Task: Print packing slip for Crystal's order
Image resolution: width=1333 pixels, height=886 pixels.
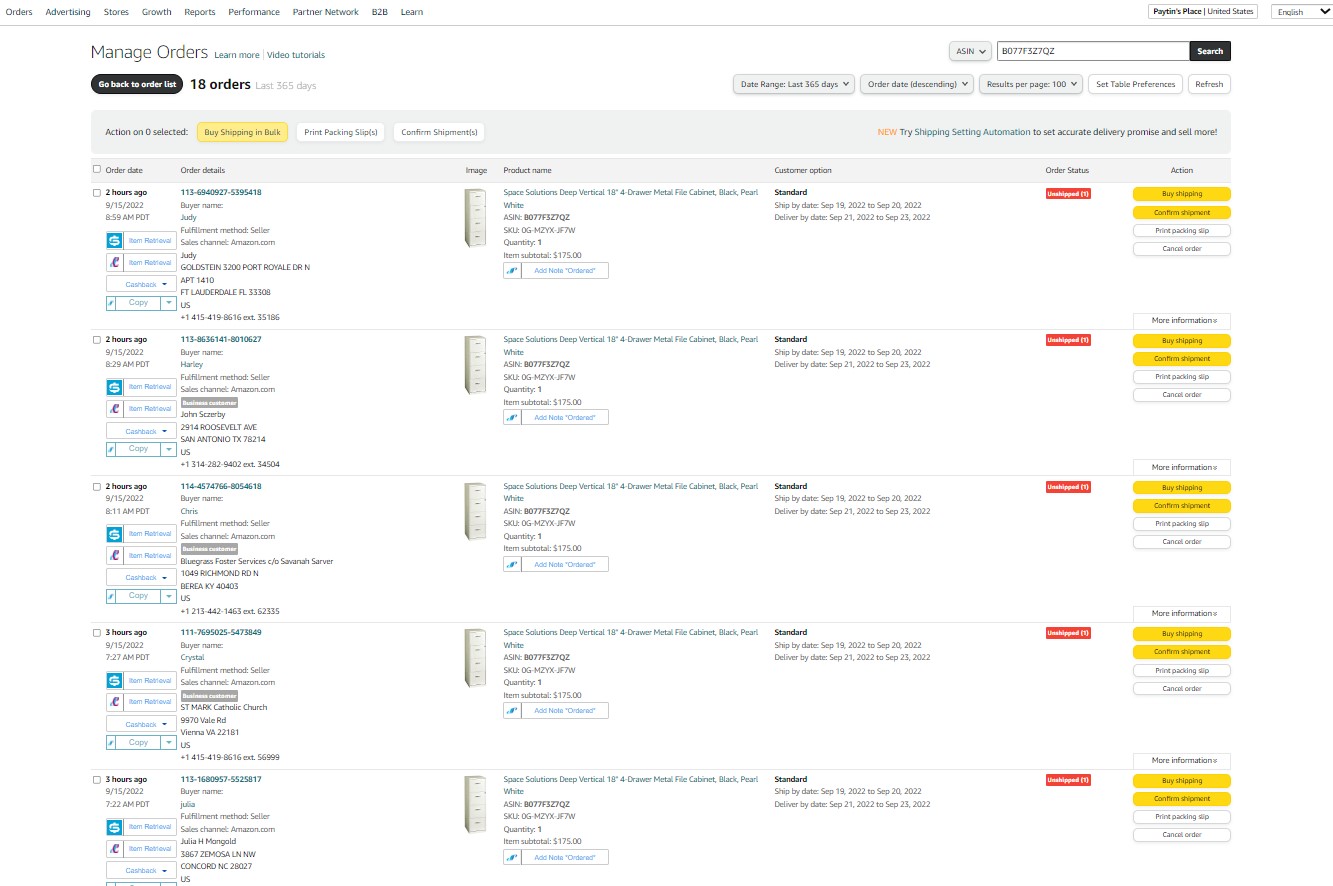Action: [1182, 671]
